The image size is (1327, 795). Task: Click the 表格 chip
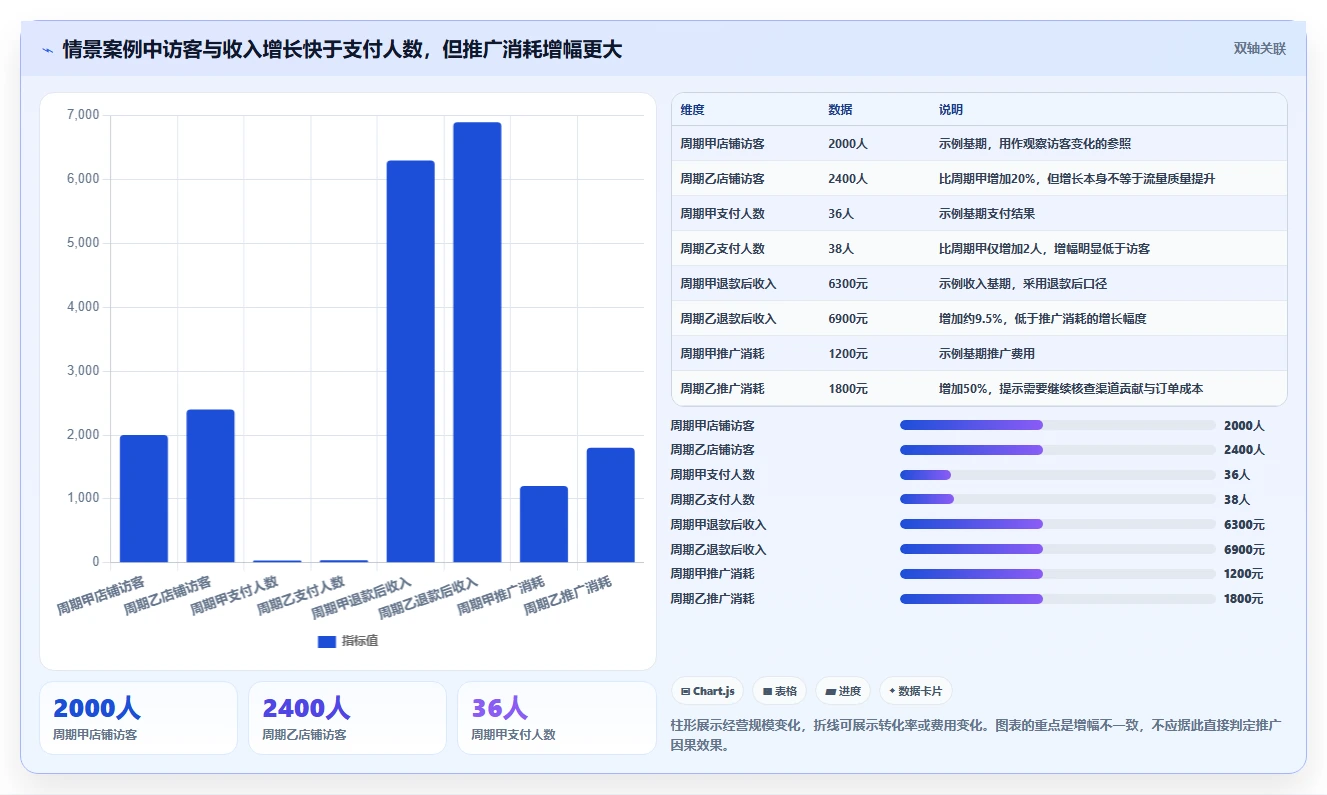[780, 691]
